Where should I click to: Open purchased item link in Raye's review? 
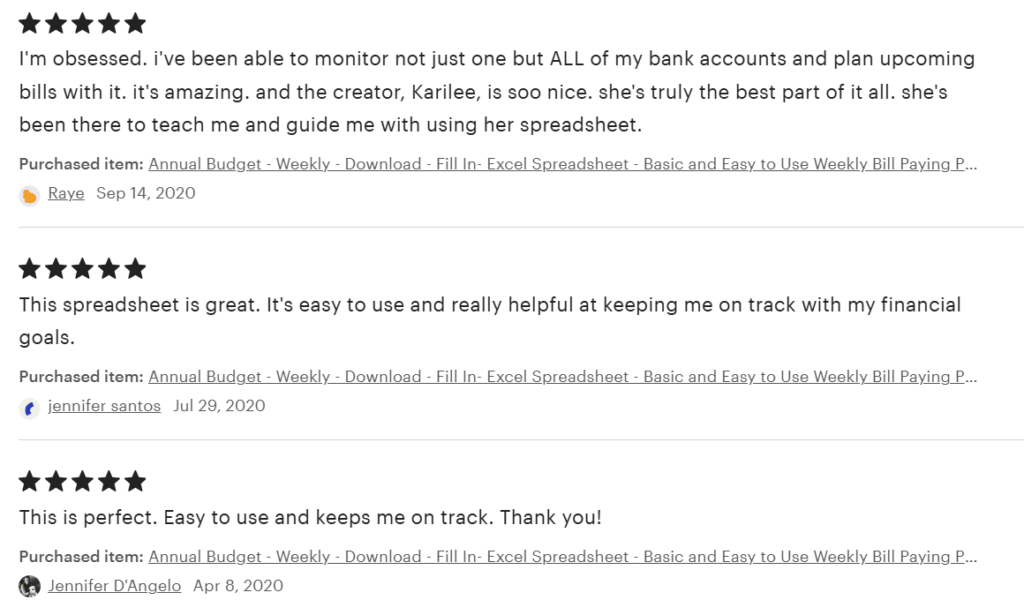tap(562, 164)
